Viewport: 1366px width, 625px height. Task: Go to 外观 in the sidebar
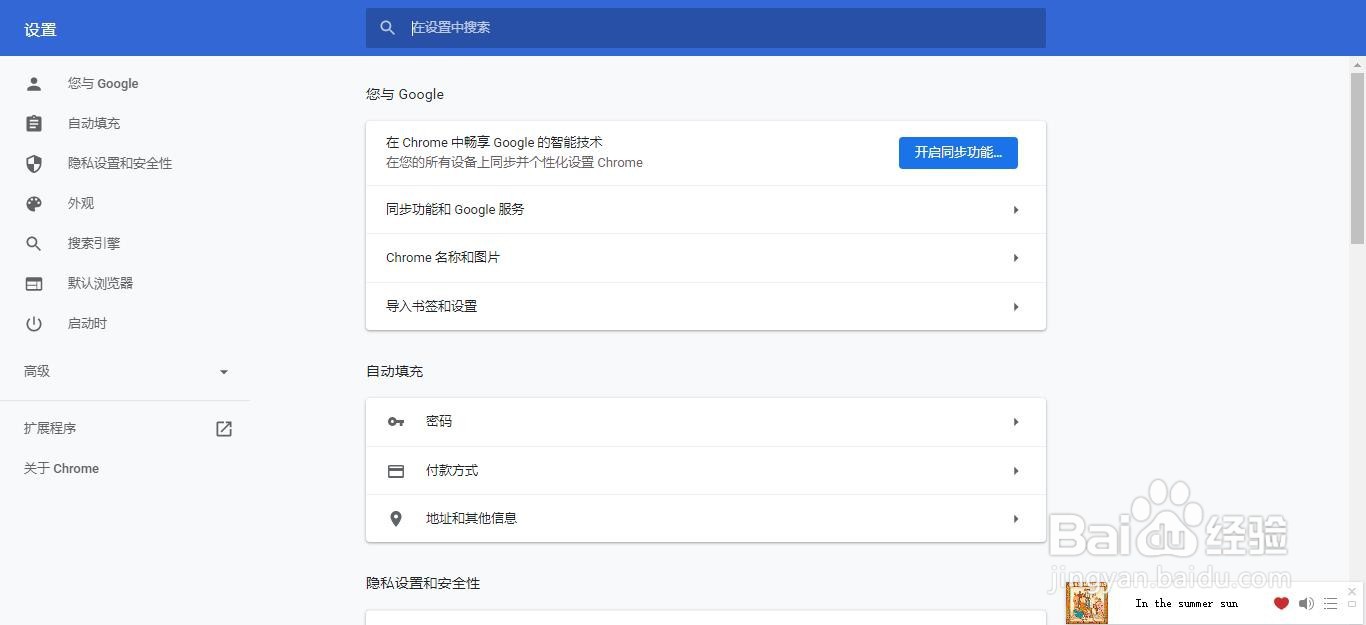[81, 204]
